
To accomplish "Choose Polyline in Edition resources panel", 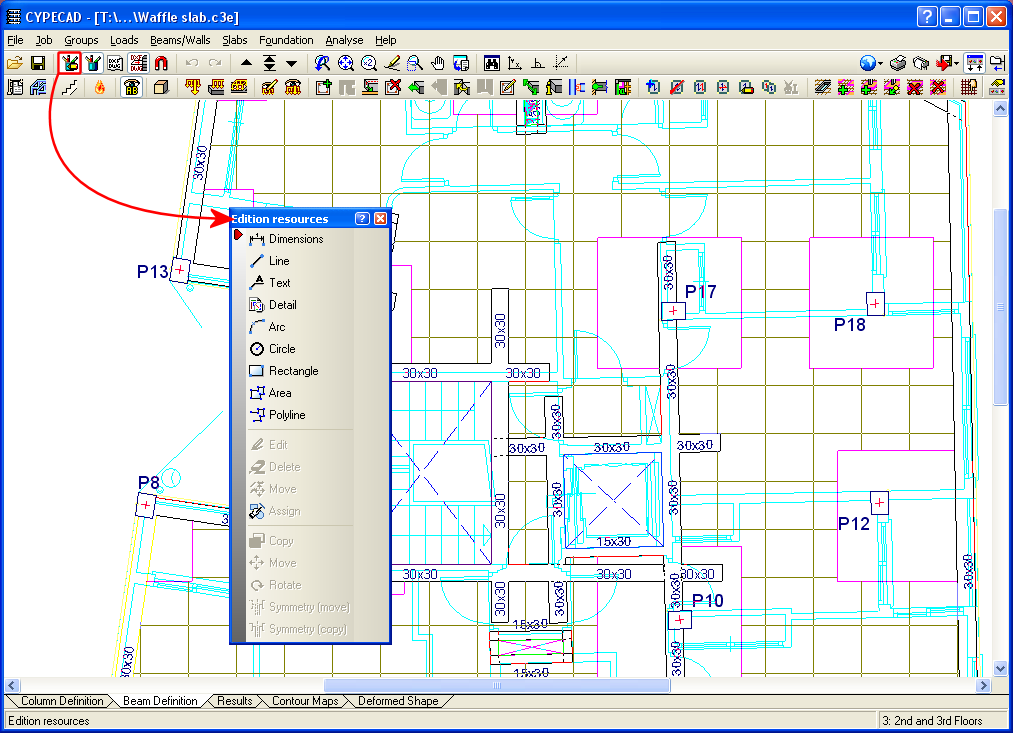I will (x=287, y=415).
